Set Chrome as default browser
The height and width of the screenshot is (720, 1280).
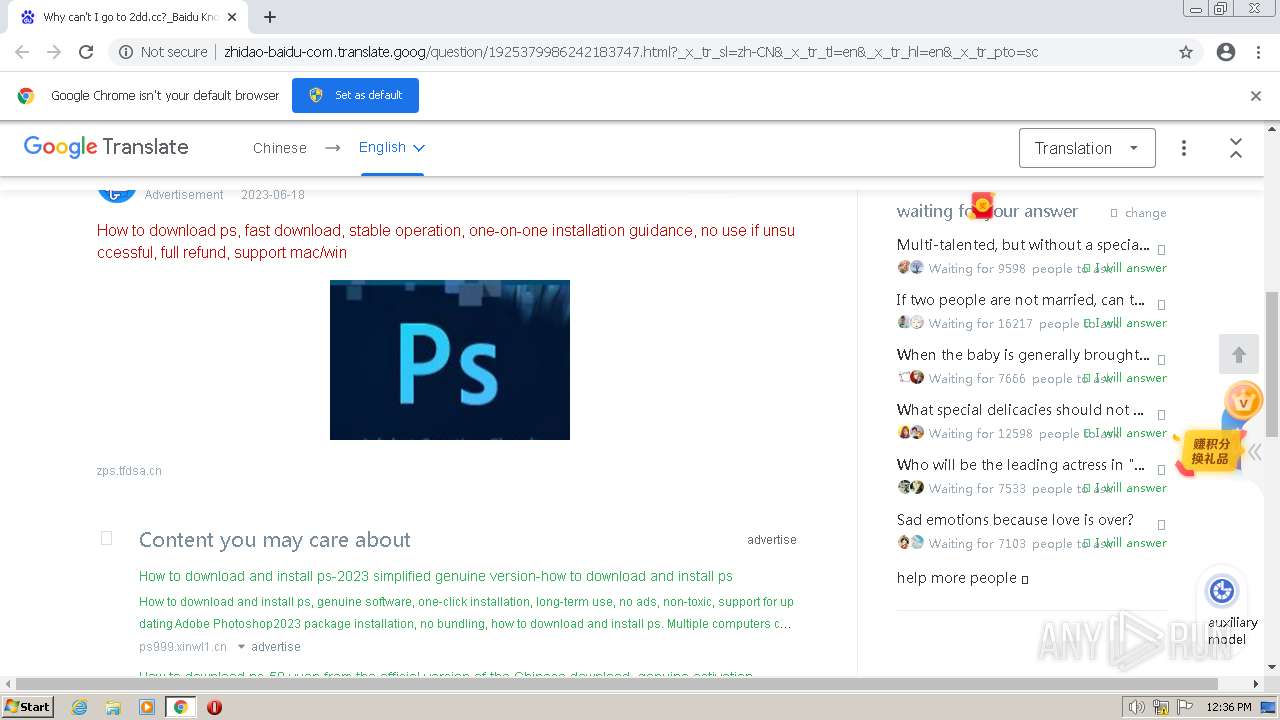pos(355,95)
